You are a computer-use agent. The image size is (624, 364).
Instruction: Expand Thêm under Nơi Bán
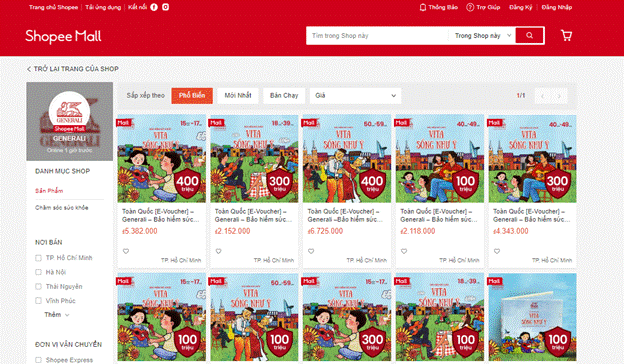[57, 315]
